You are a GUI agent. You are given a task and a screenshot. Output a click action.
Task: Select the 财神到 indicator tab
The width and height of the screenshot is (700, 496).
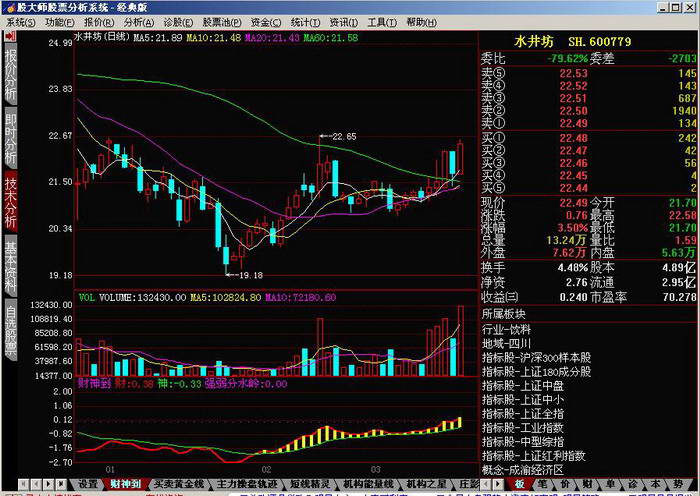pyautogui.click(x=126, y=483)
